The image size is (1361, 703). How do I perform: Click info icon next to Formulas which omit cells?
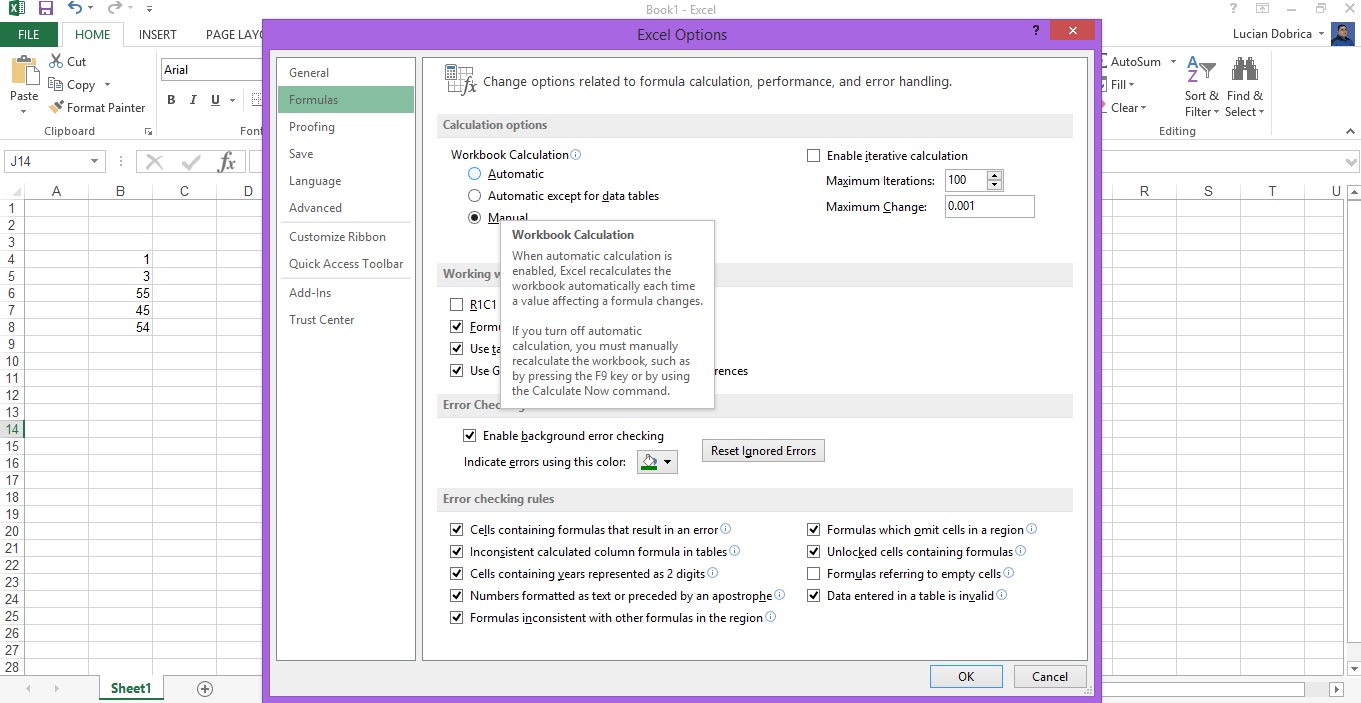point(1031,529)
